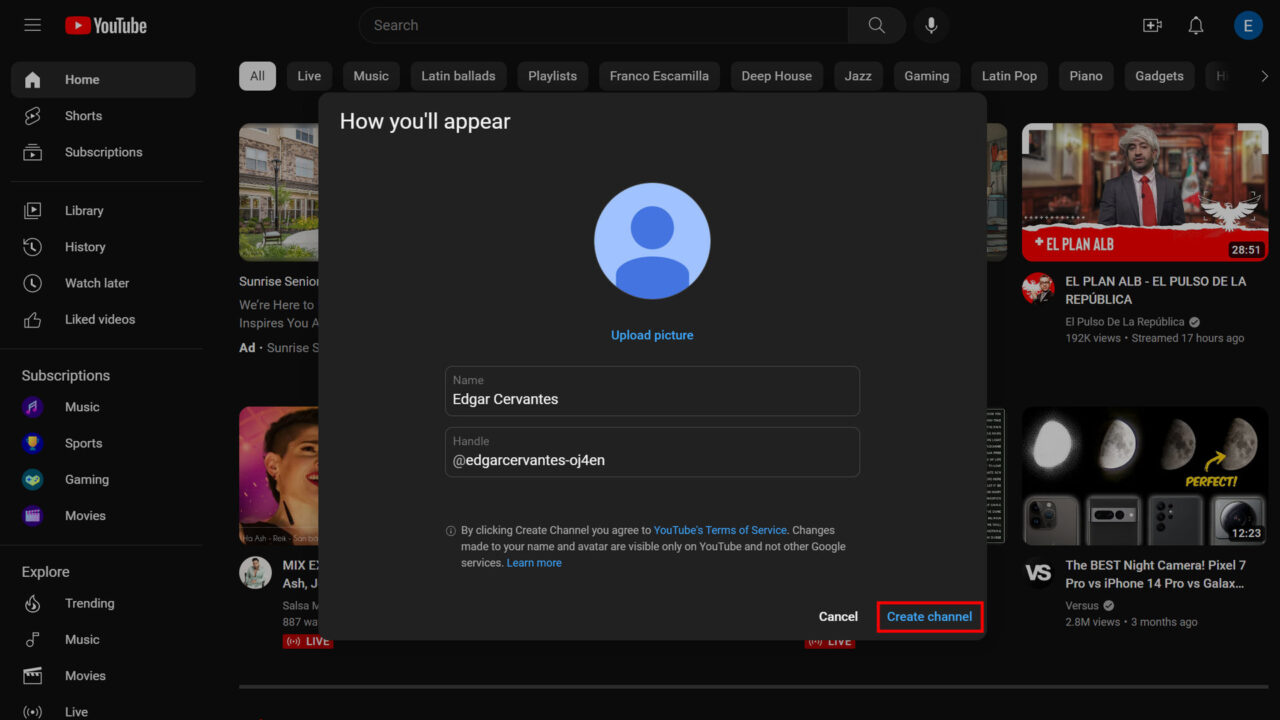Viewport: 1280px width, 720px height.
Task: Activate voice search microphone
Action: point(931,25)
